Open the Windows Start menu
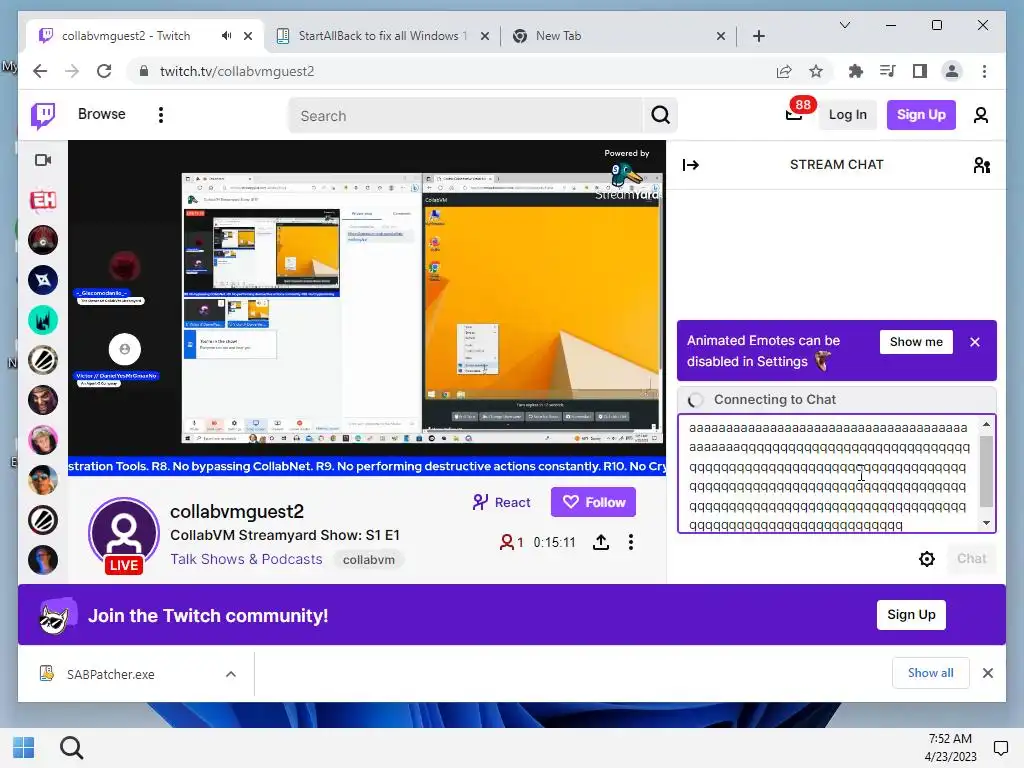This screenshot has height=768, width=1024. (24, 748)
